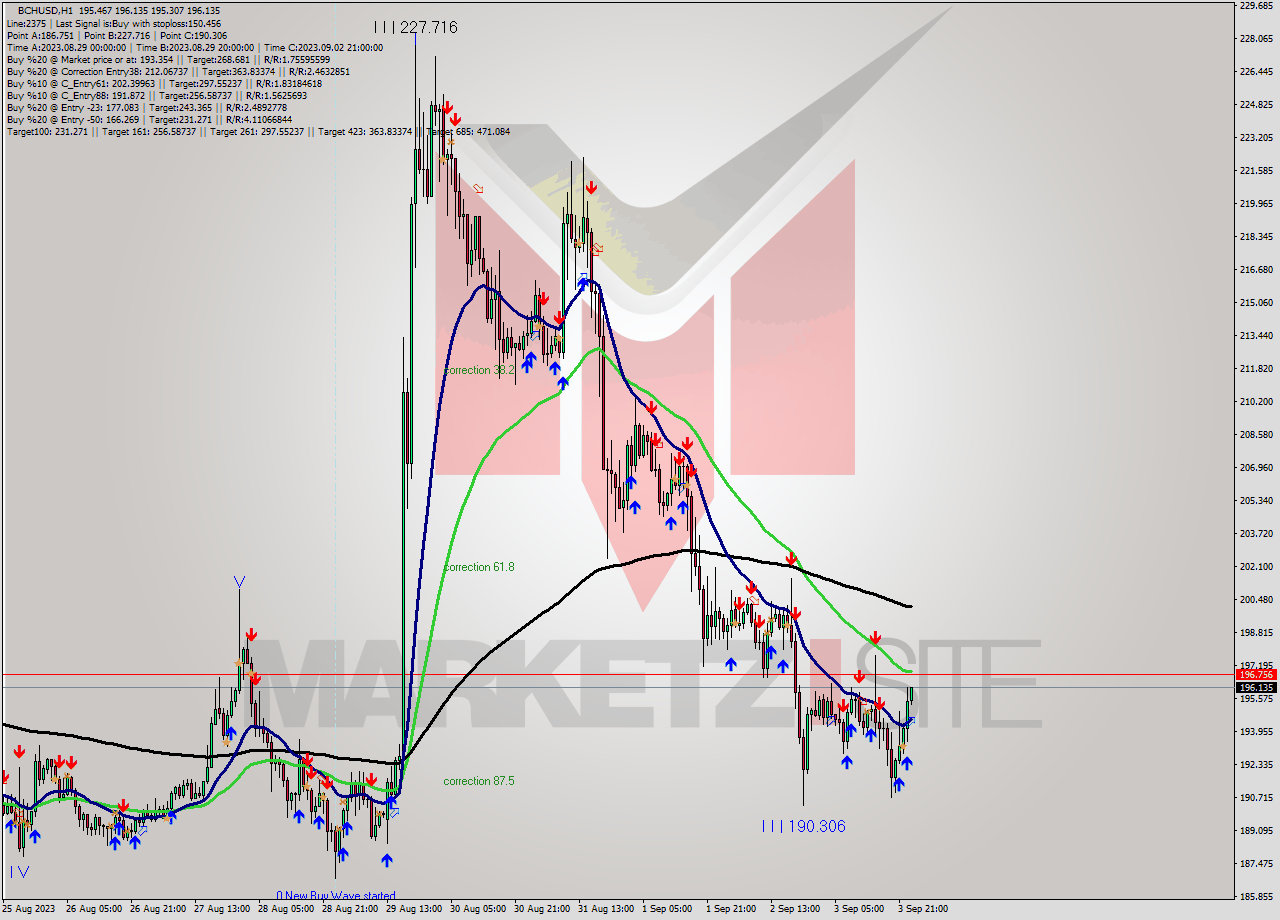
Task: Select the 'Target100: 231.271' targets line
Action: [258, 131]
